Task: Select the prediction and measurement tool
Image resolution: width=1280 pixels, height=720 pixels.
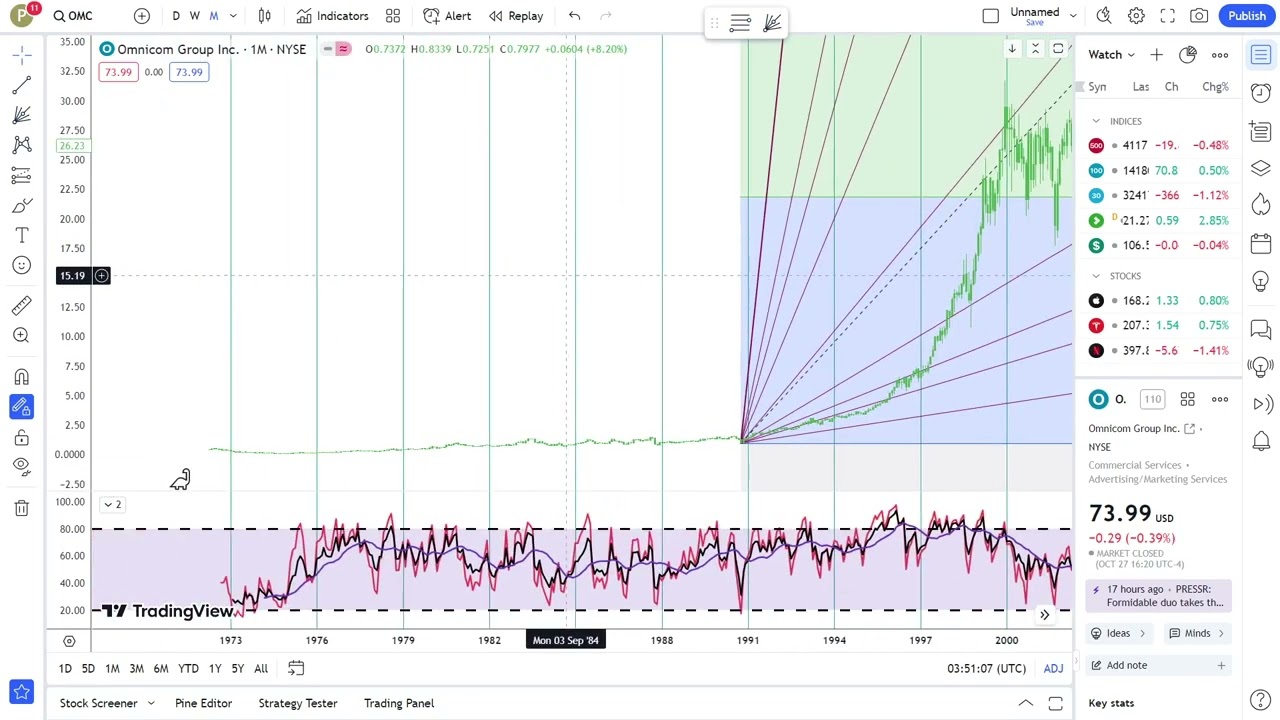Action: tap(21, 176)
